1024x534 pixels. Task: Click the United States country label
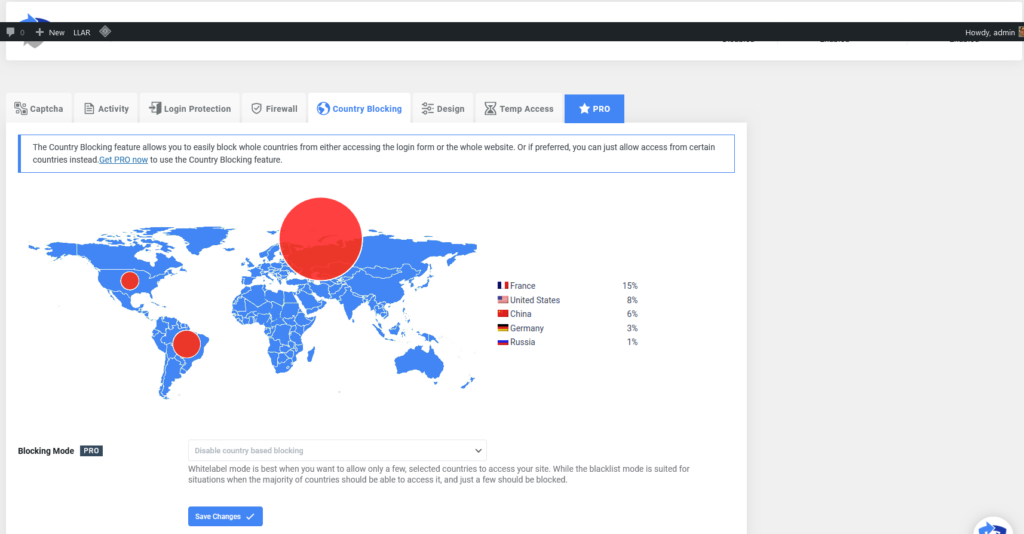535,300
